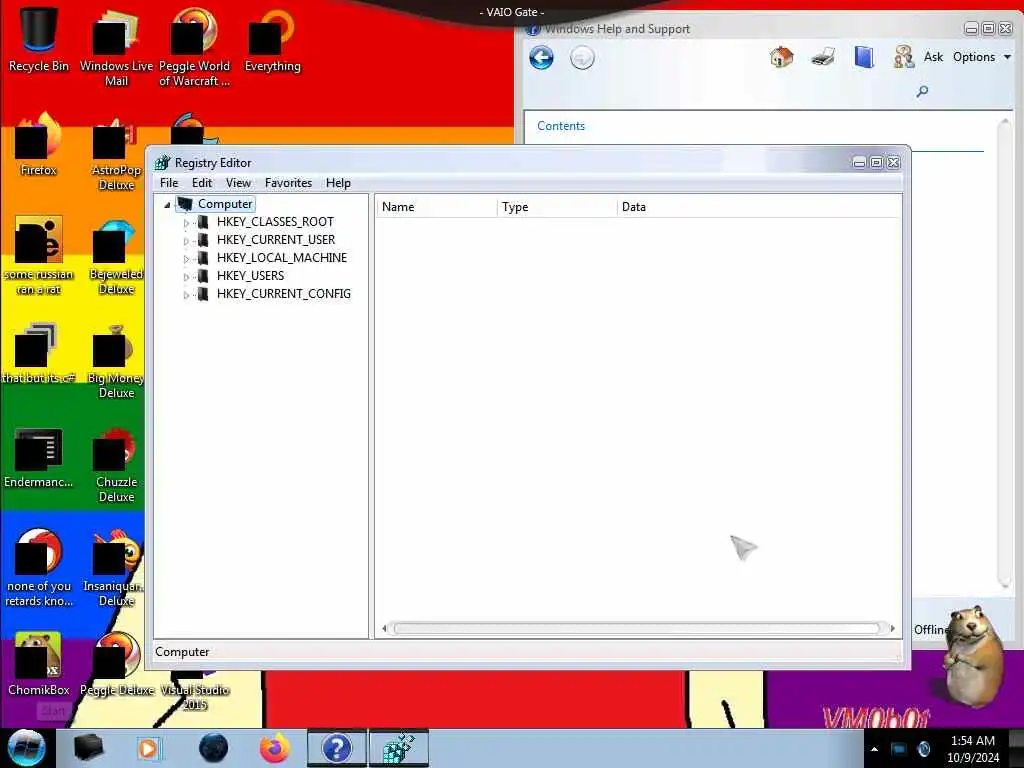
Task: Switch to Registry Editor taskbar button
Action: [x=399, y=748]
